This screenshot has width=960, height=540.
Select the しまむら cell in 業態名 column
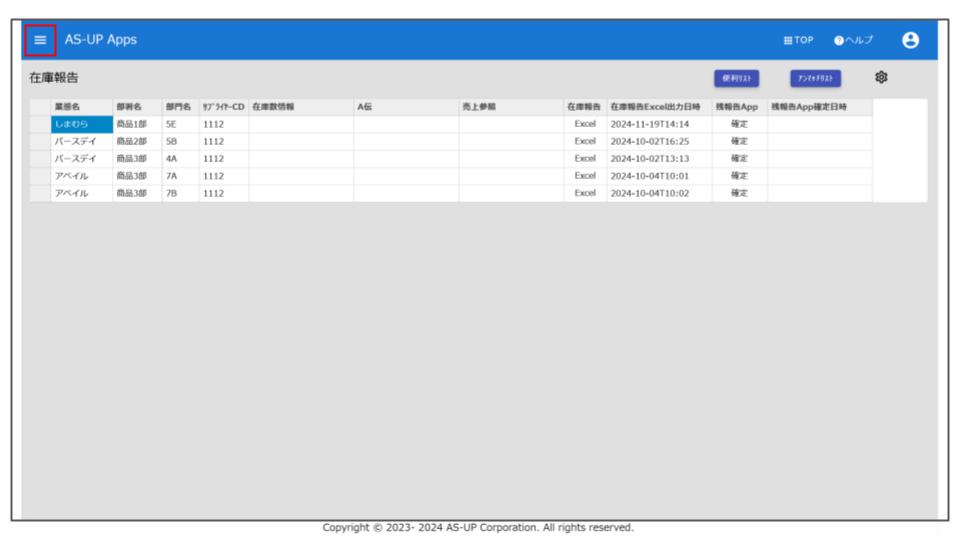pos(81,124)
